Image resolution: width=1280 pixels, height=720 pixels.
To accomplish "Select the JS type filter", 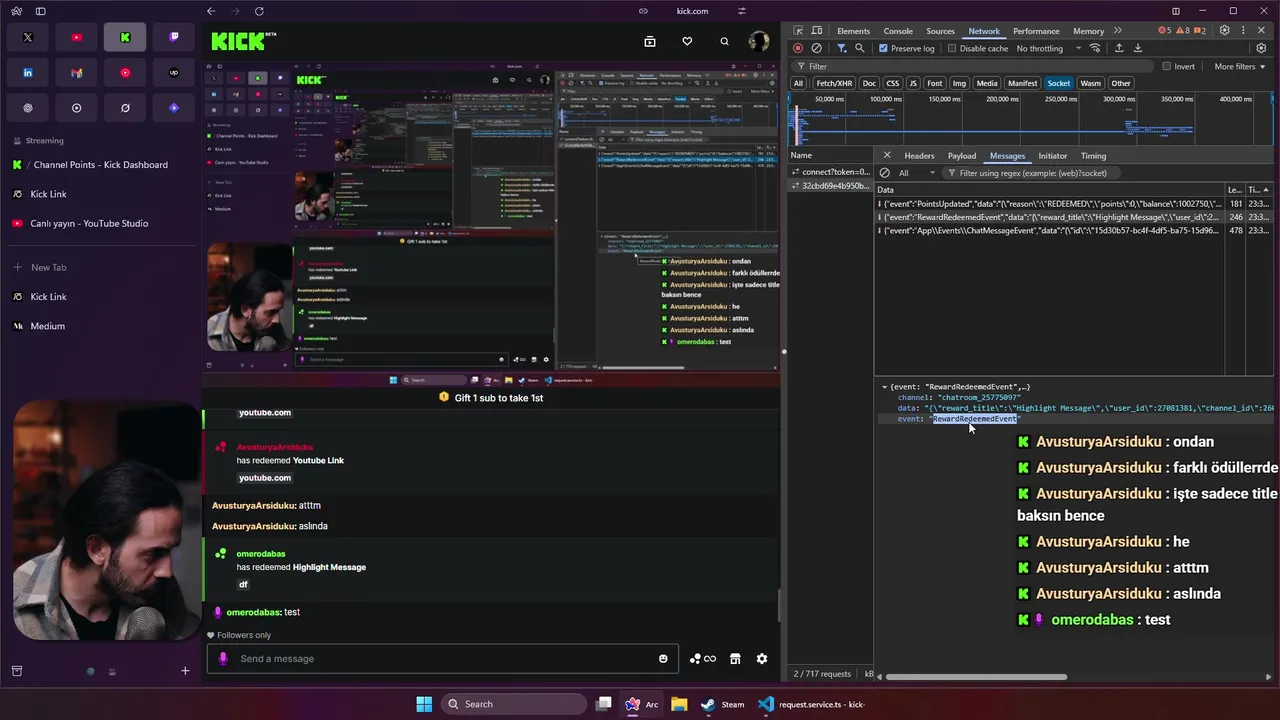I will click(x=913, y=83).
